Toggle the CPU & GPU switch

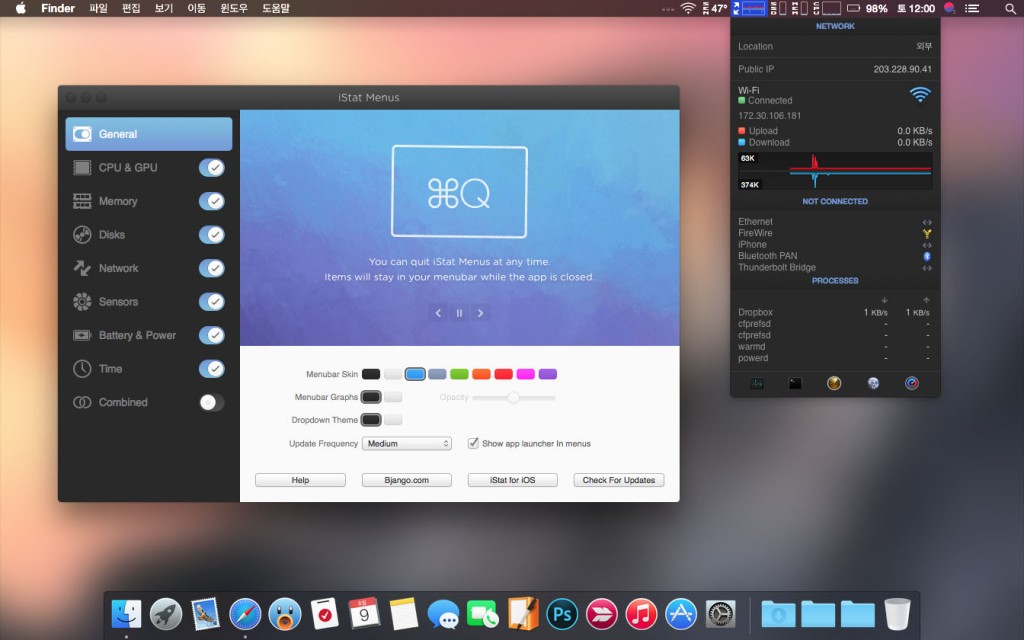click(x=212, y=168)
